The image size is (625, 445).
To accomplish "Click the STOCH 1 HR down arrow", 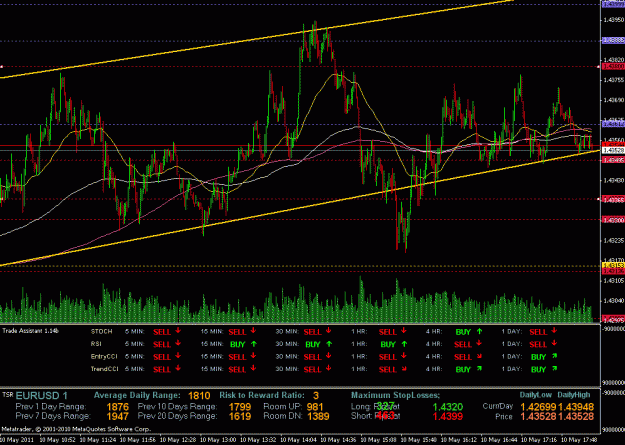I will click(404, 331).
